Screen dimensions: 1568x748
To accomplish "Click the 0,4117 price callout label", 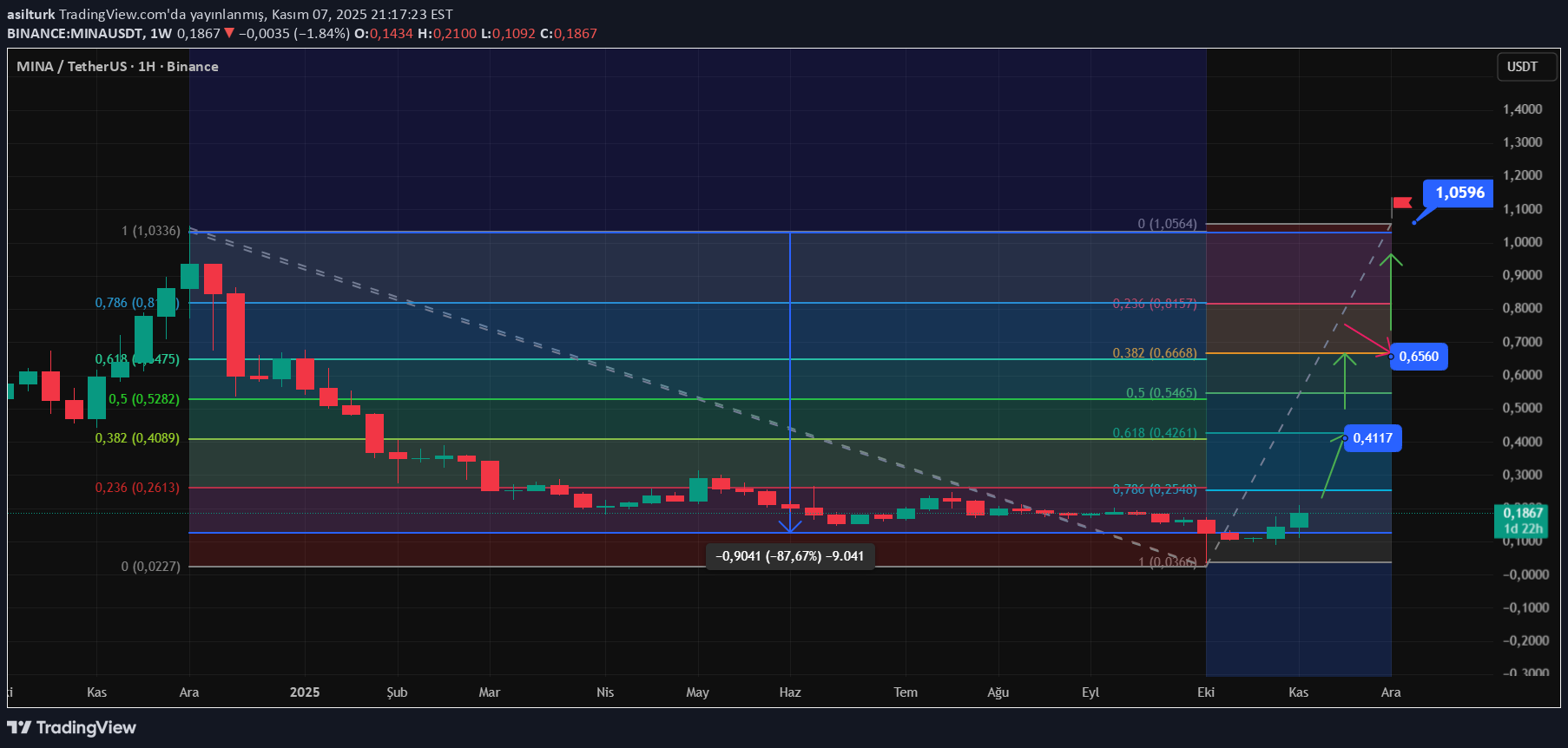I will tap(1372, 438).
